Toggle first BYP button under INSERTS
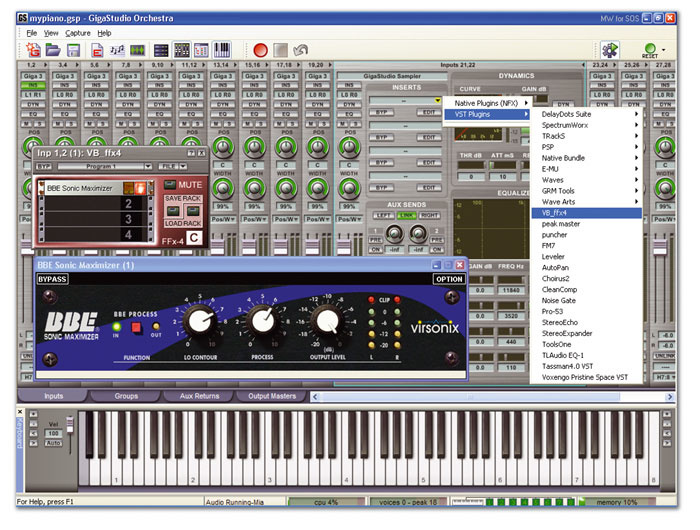Viewport: 700px width, 530px height. click(382, 112)
